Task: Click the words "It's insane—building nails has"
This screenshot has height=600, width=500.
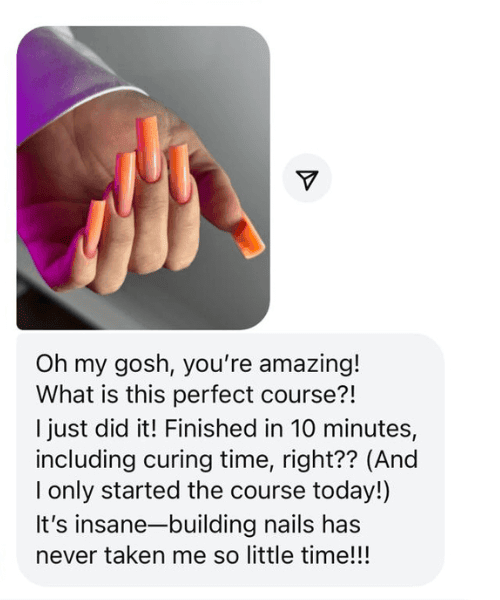Action: (198, 524)
